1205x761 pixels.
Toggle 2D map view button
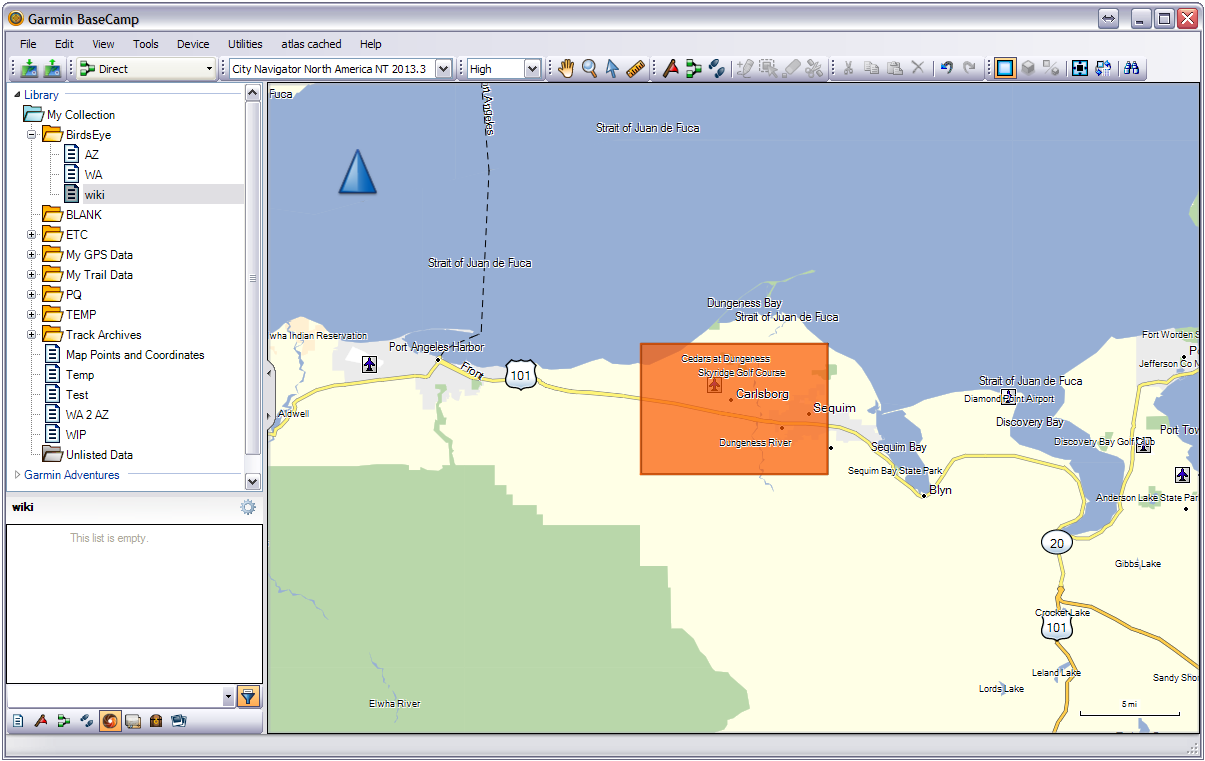click(x=1005, y=68)
